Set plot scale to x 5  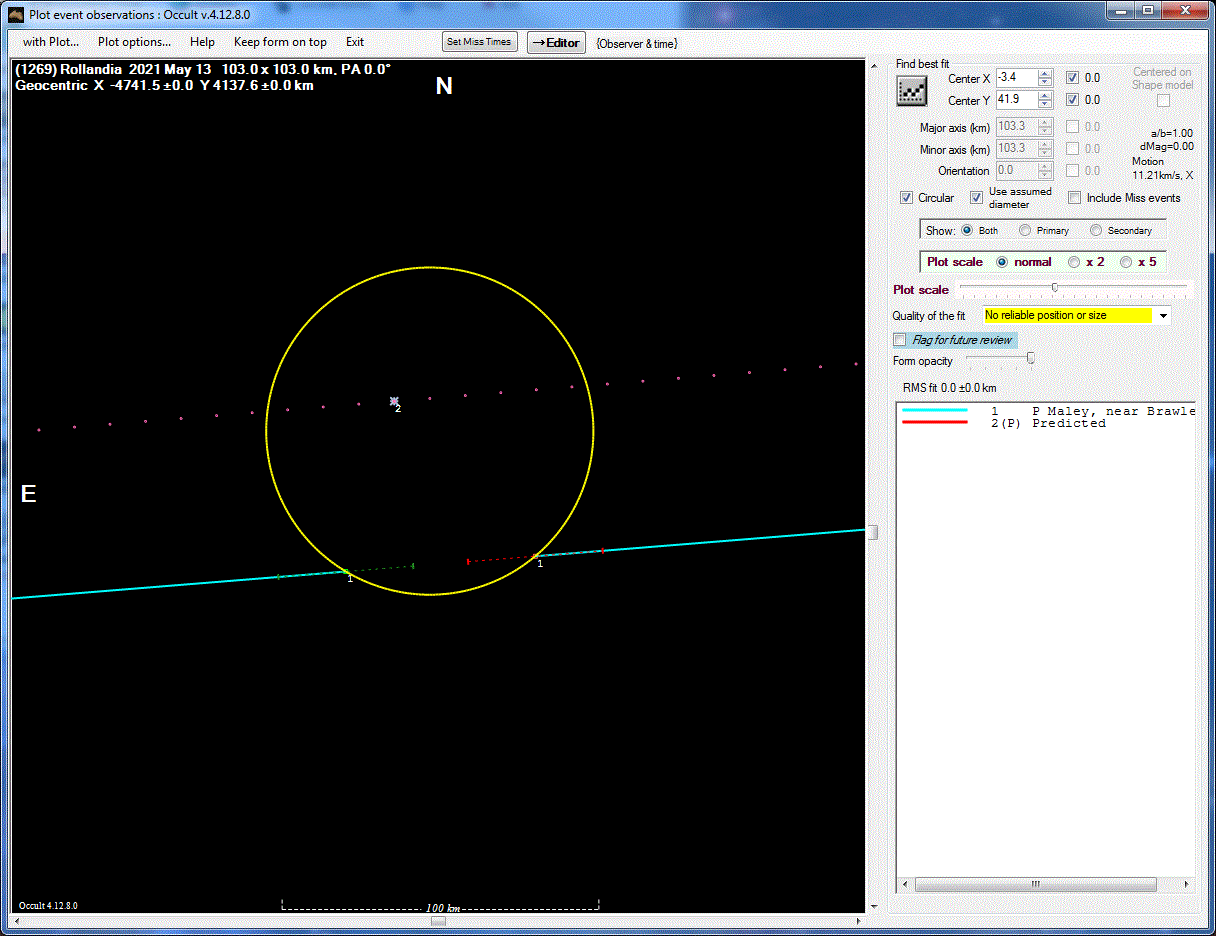click(1126, 262)
